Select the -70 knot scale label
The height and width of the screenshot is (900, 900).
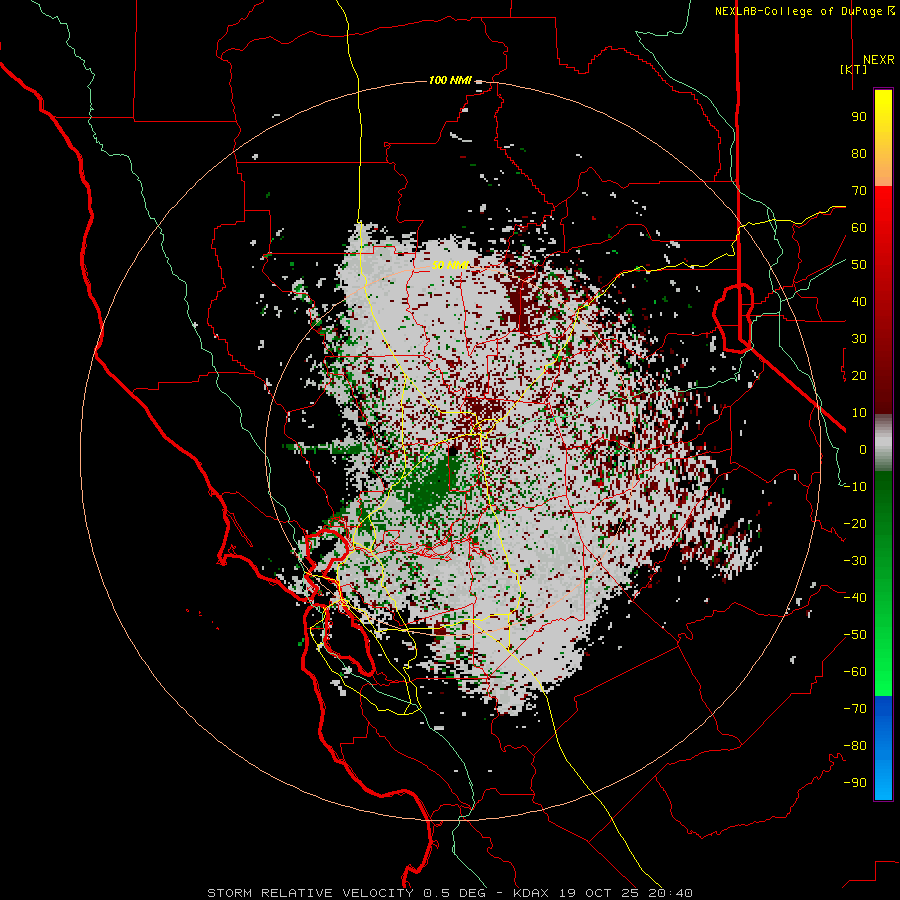pyautogui.click(x=855, y=709)
